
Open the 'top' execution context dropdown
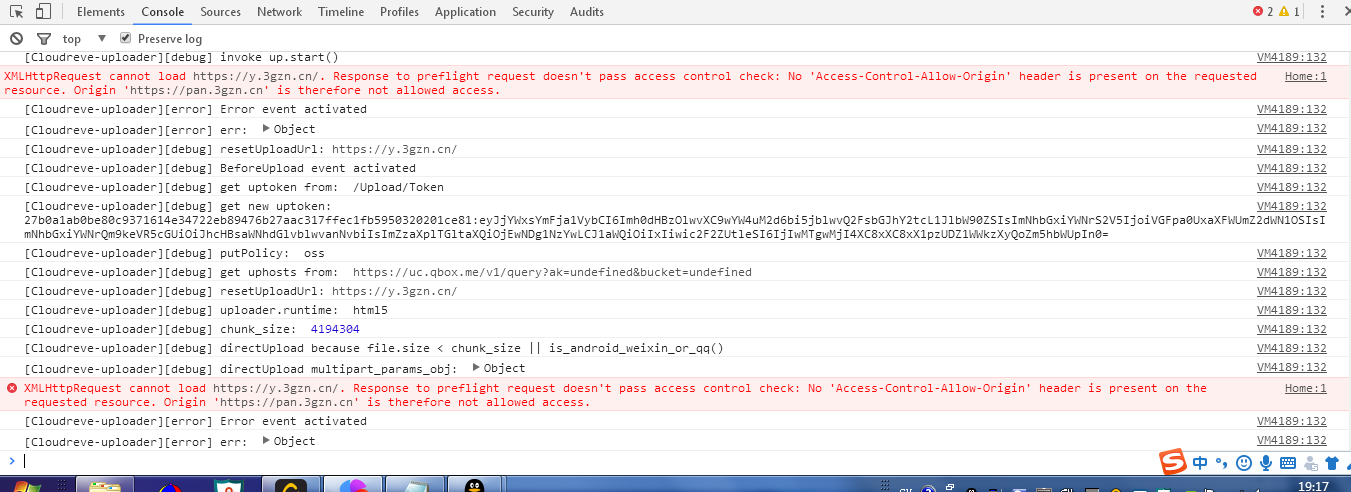pyautogui.click(x=84, y=39)
